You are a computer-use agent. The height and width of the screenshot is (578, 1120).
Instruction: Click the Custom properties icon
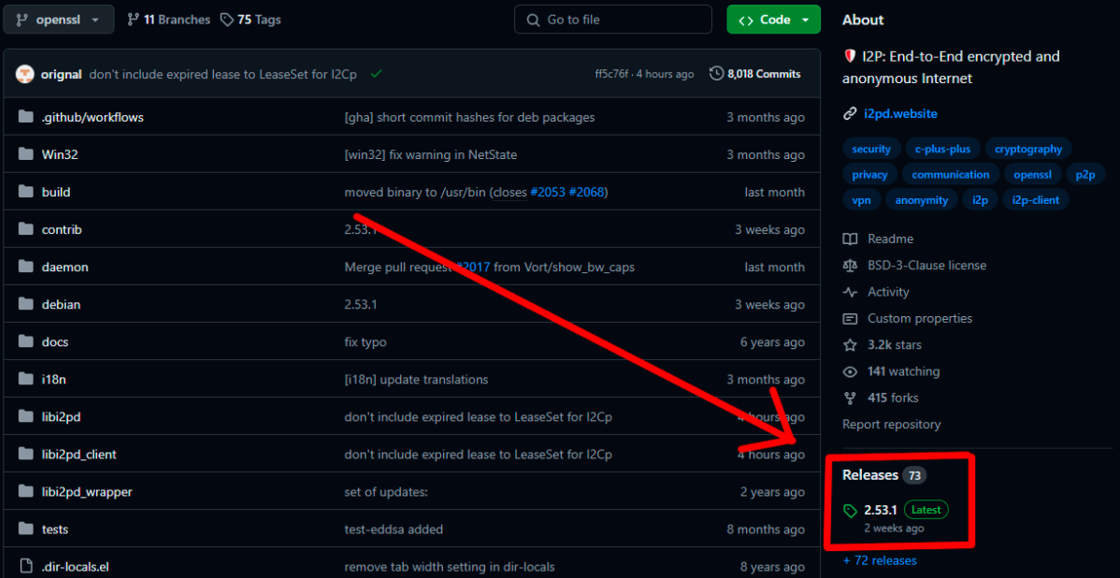[x=850, y=318]
